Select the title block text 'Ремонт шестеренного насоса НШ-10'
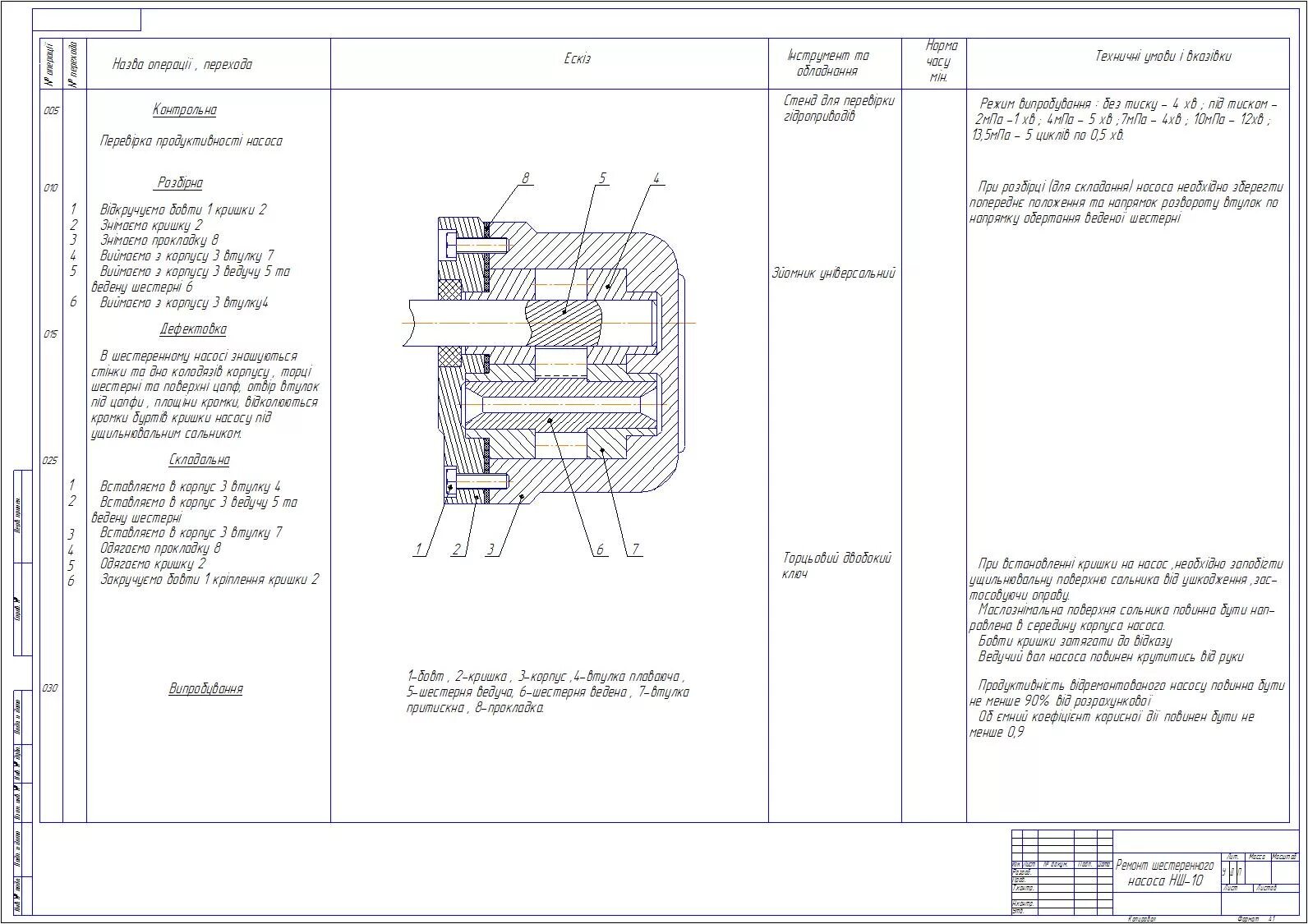The height and width of the screenshot is (924, 1308). pyautogui.click(x=1165, y=873)
